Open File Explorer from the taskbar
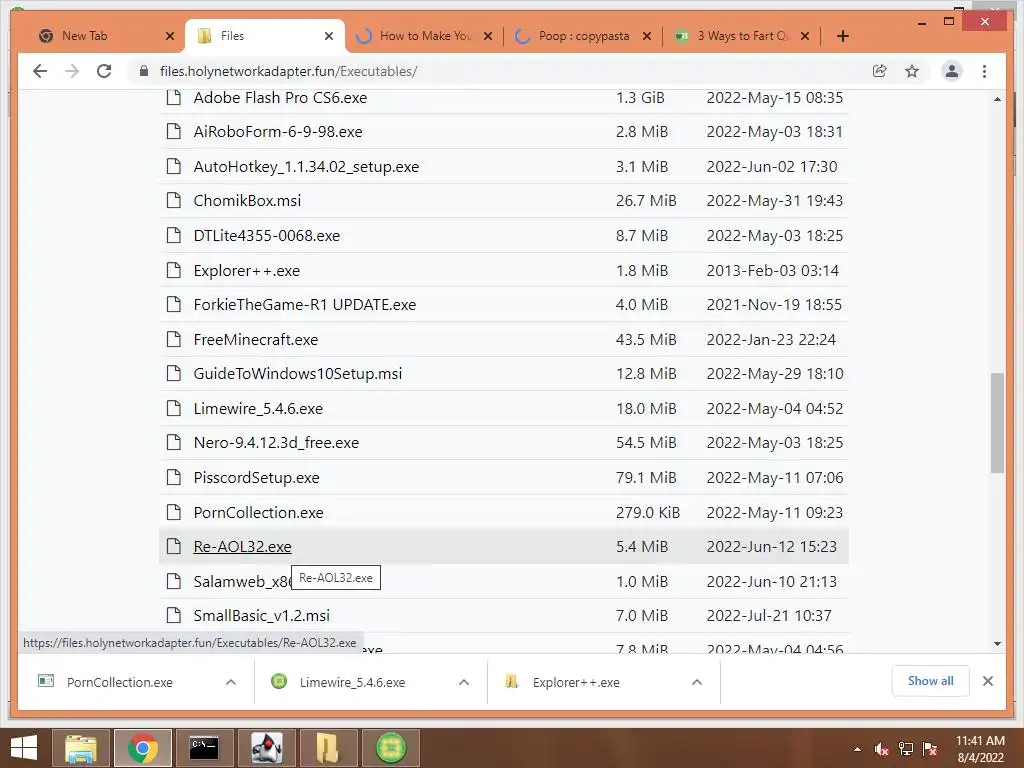The image size is (1024, 768). click(80, 748)
